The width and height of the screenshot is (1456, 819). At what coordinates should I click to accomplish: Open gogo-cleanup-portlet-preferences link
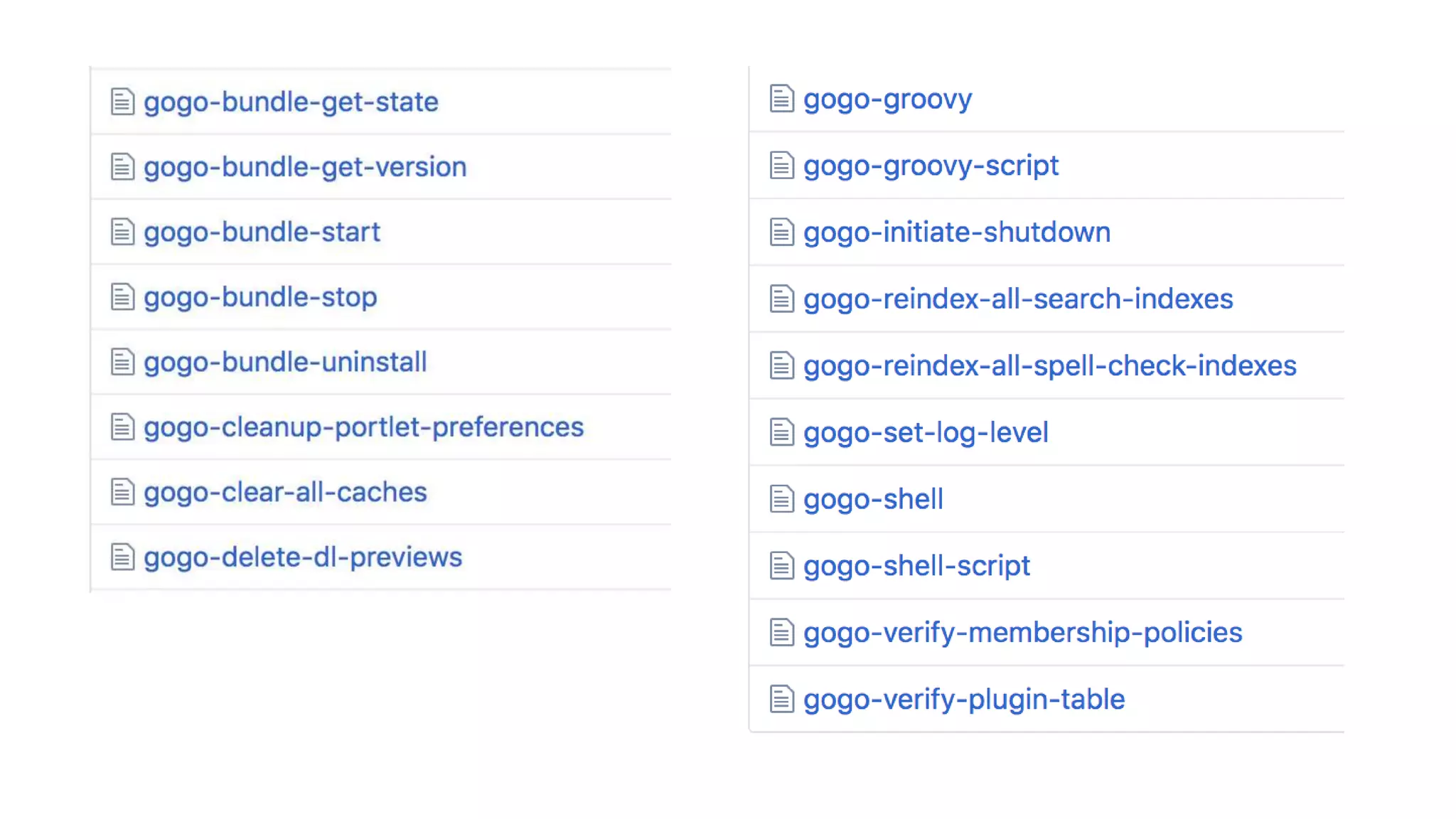tap(363, 427)
